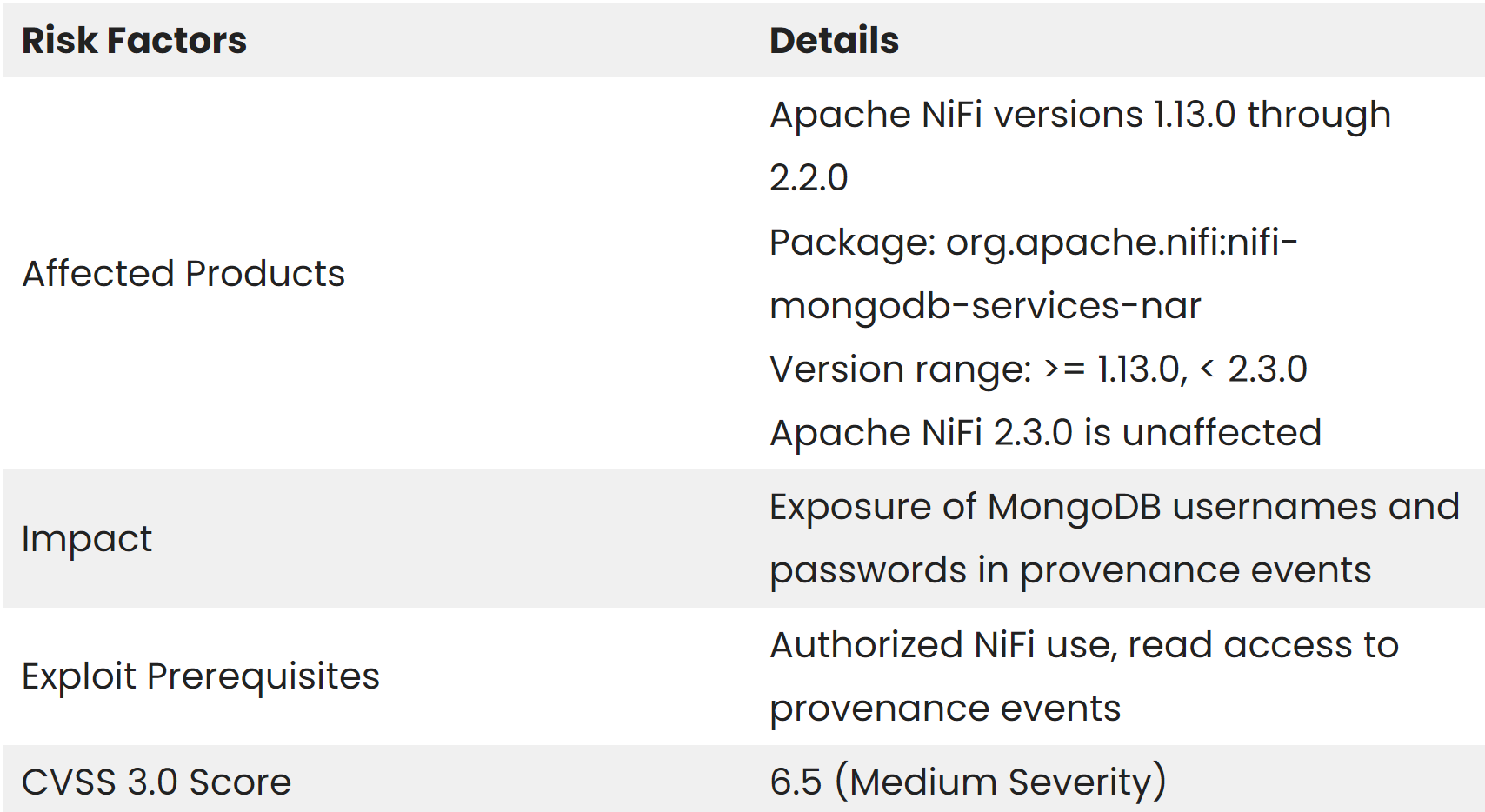This screenshot has width=1485, height=812.
Task: Click the Details column header
Action: 834,41
